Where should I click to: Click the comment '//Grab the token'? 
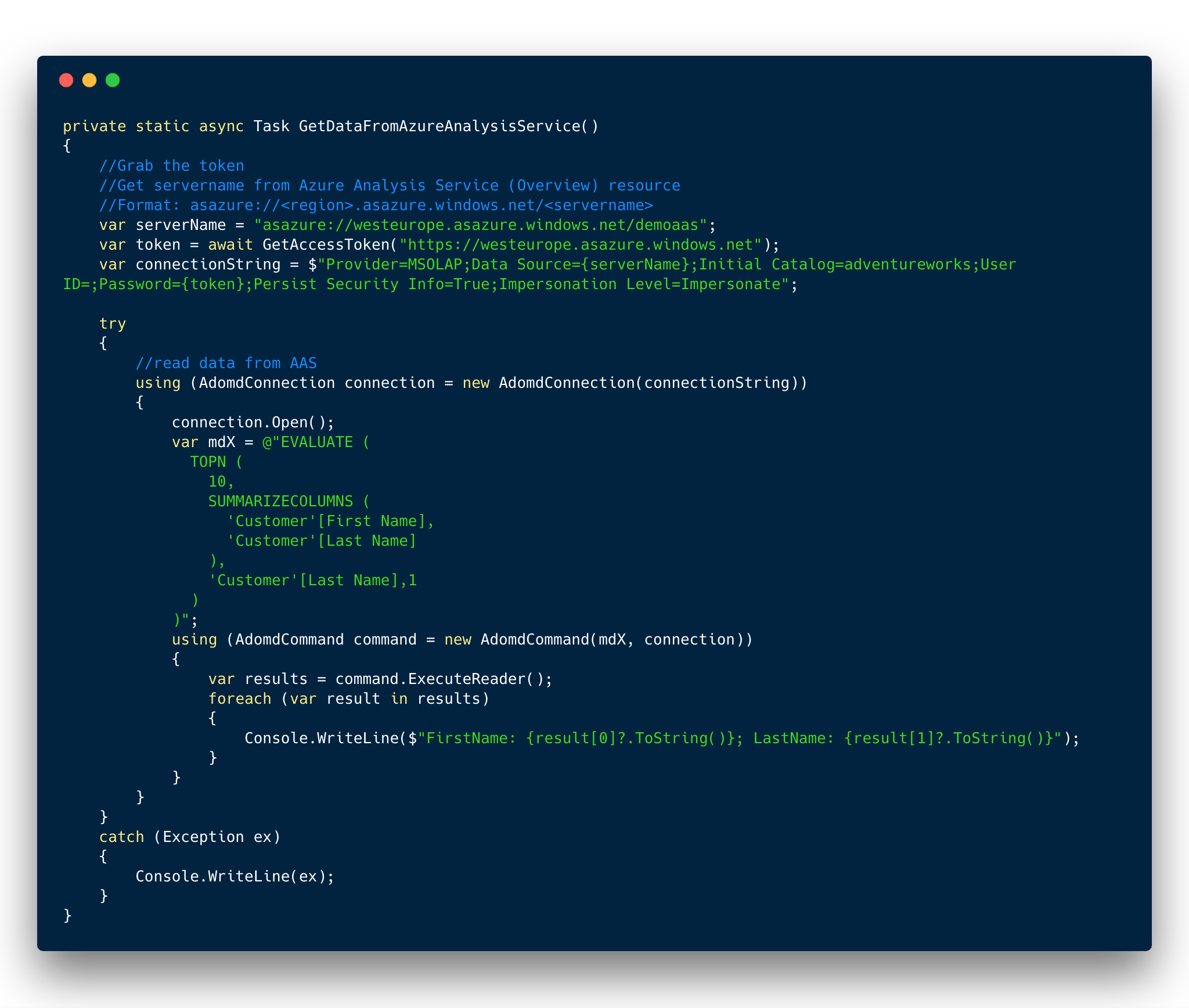click(x=171, y=165)
